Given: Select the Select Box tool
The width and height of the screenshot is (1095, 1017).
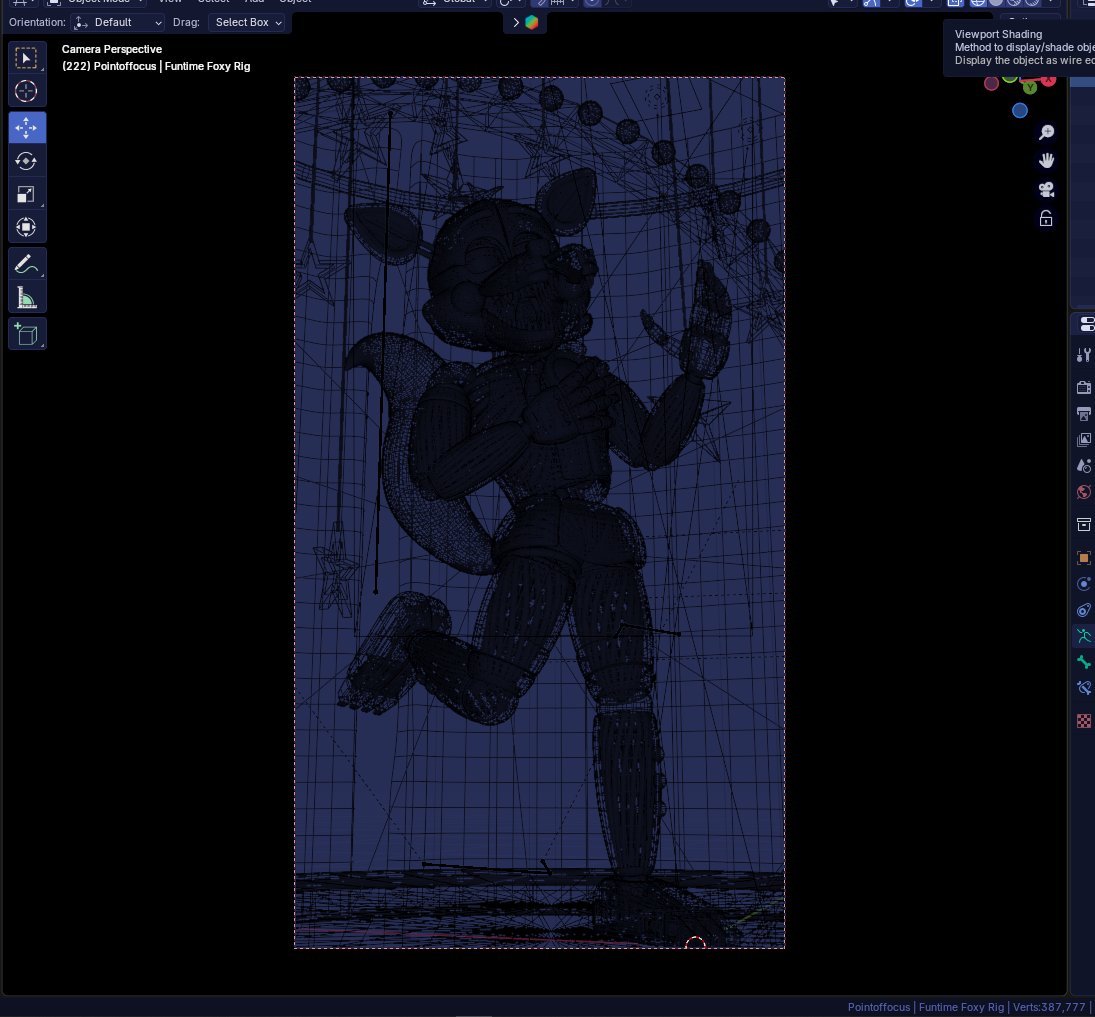Looking at the screenshot, I should click(27, 58).
